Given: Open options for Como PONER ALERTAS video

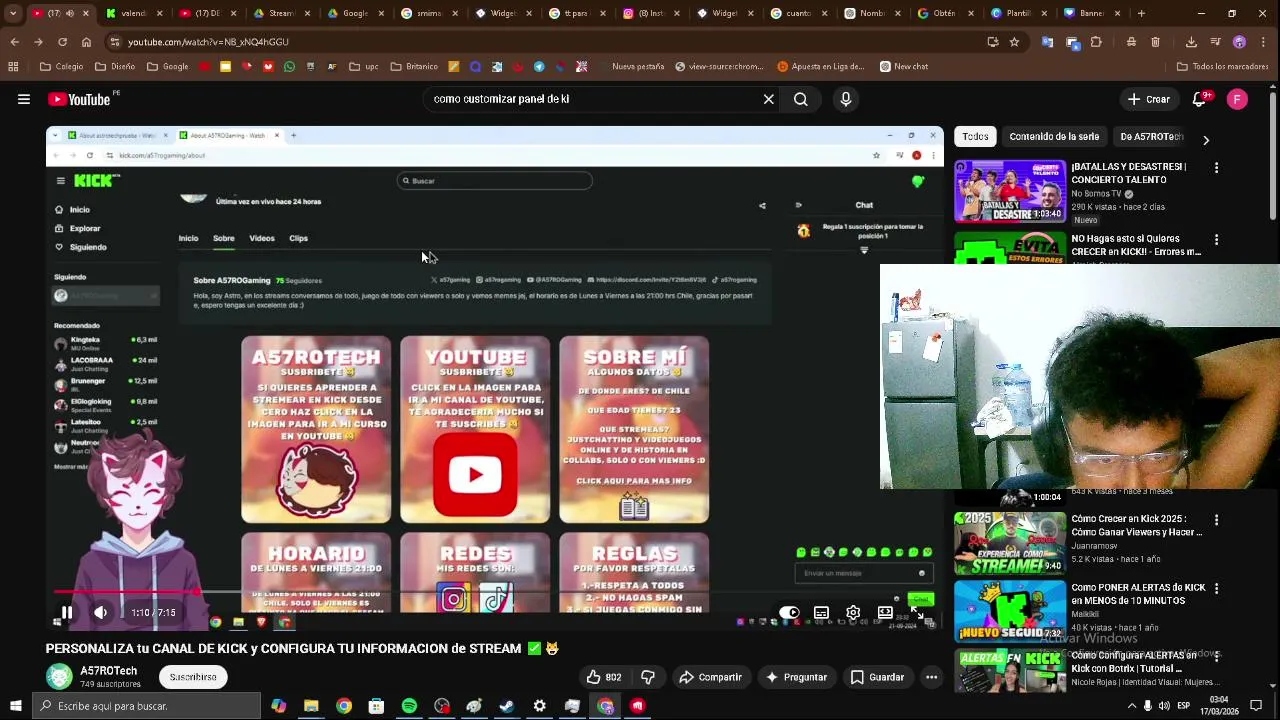Looking at the screenshot, I should [x=1216, y=589].
